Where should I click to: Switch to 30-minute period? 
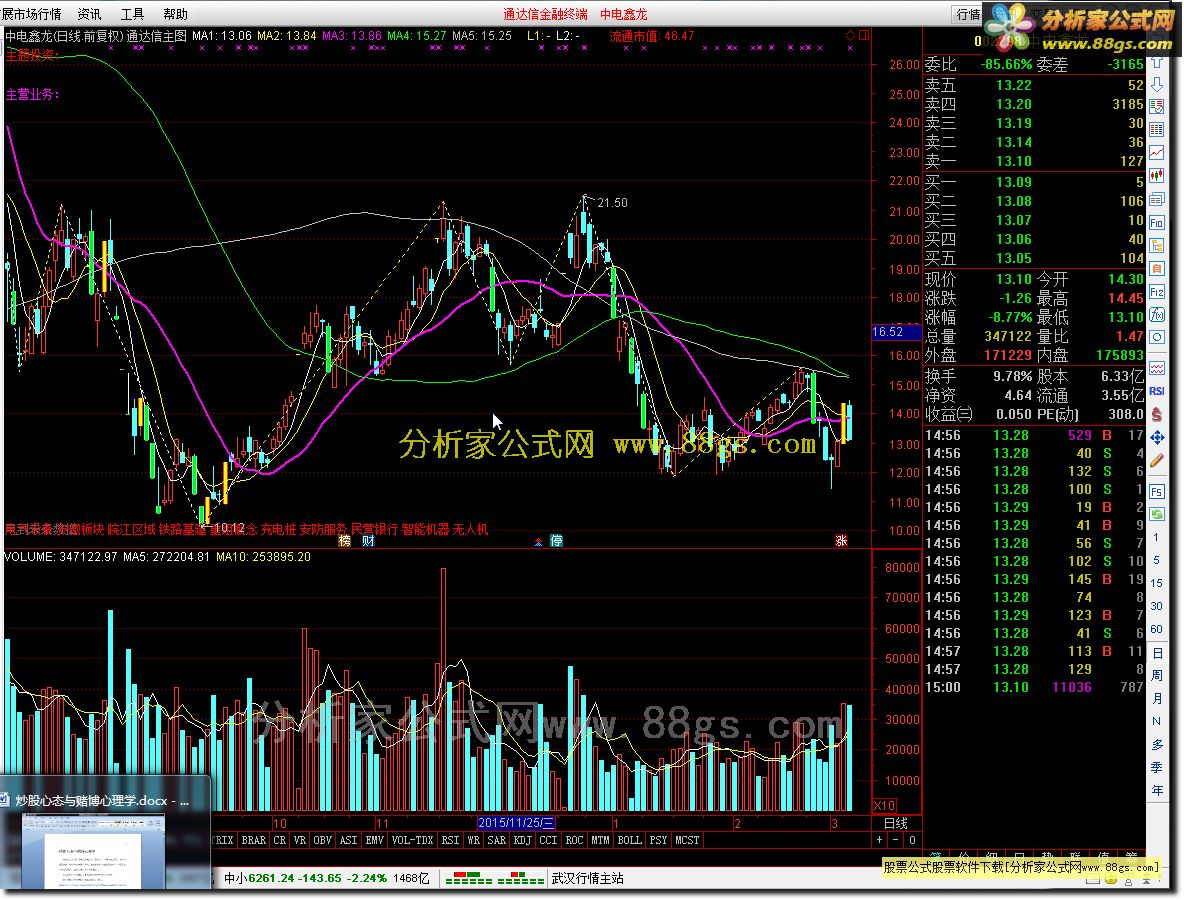[x=1156, y=606]
